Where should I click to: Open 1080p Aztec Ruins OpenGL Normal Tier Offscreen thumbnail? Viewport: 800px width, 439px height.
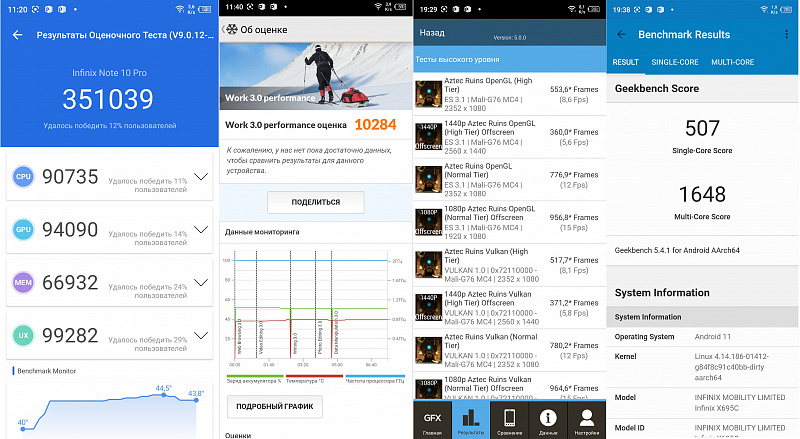[429, 222]
